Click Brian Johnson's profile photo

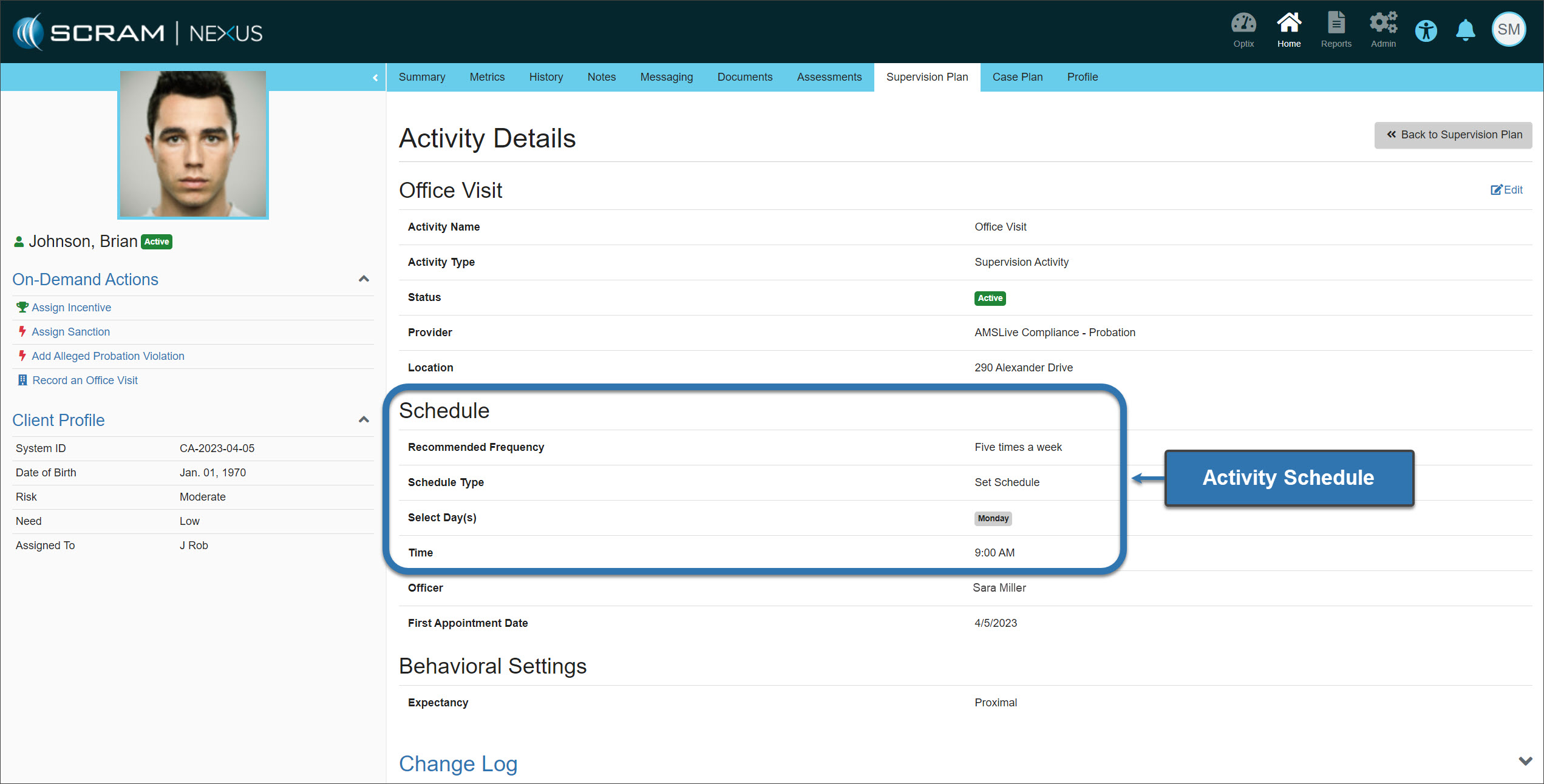(192, 144)
